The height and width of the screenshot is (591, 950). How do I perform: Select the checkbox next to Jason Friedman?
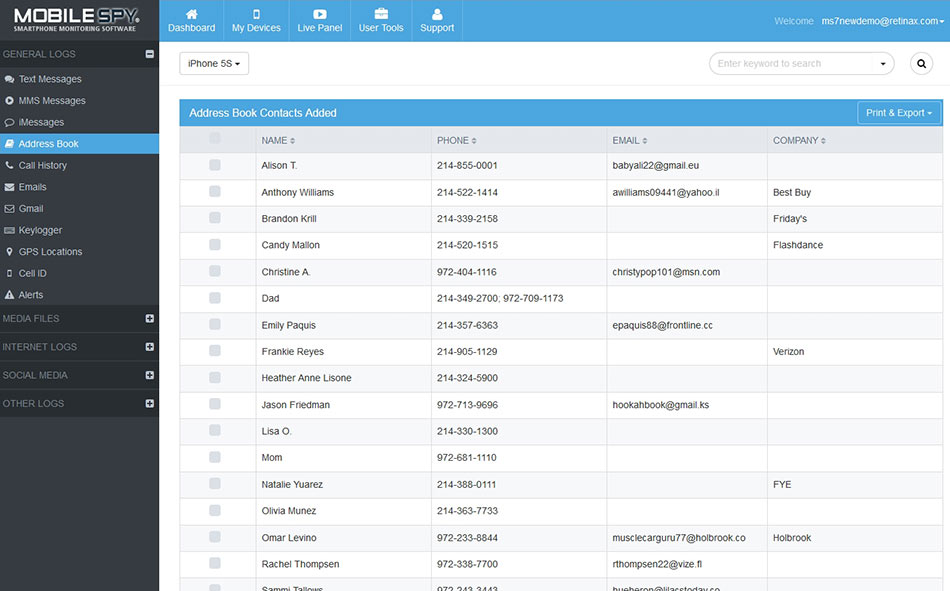[215, 405]
